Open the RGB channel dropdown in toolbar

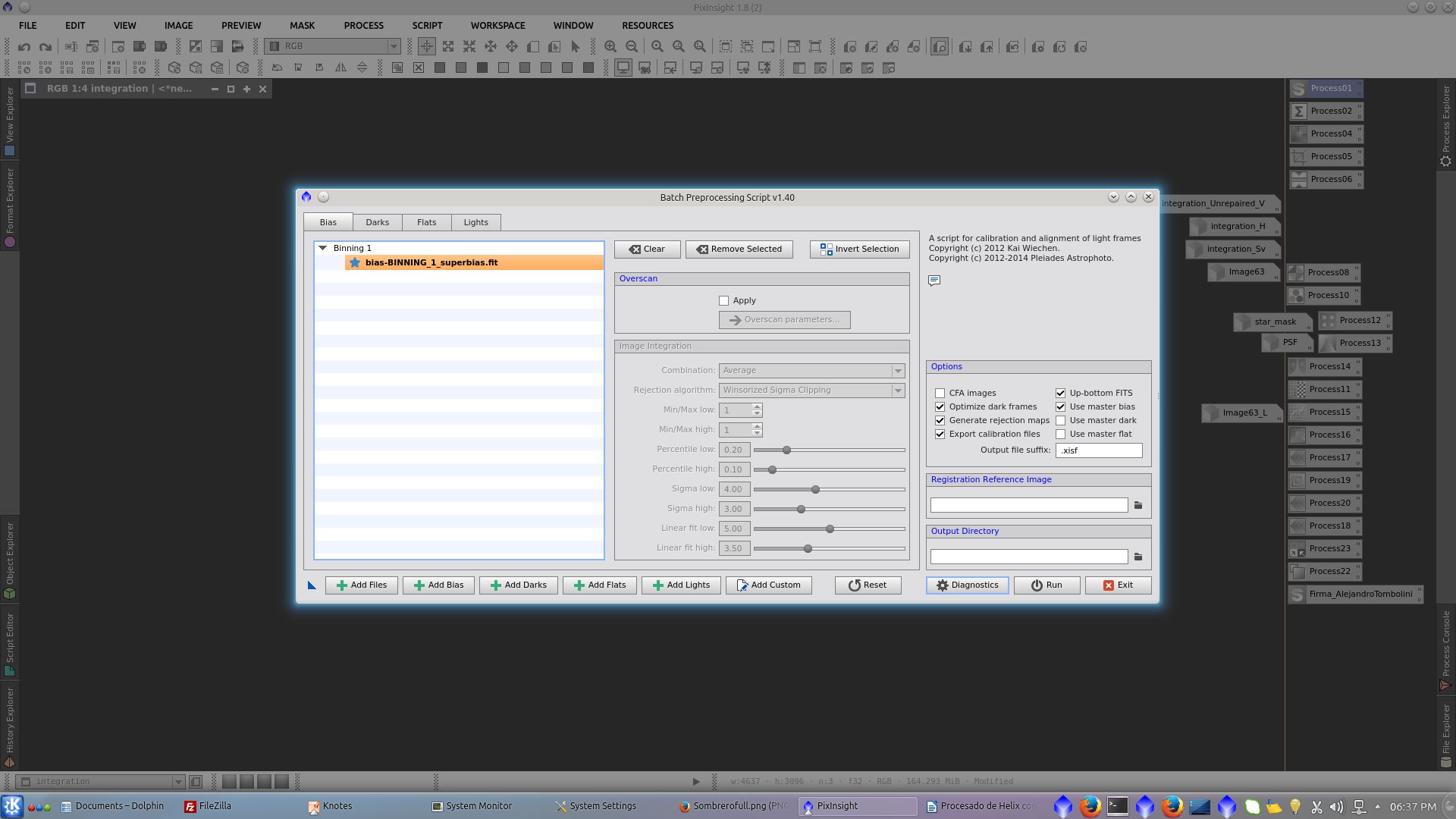coord(333,46)
